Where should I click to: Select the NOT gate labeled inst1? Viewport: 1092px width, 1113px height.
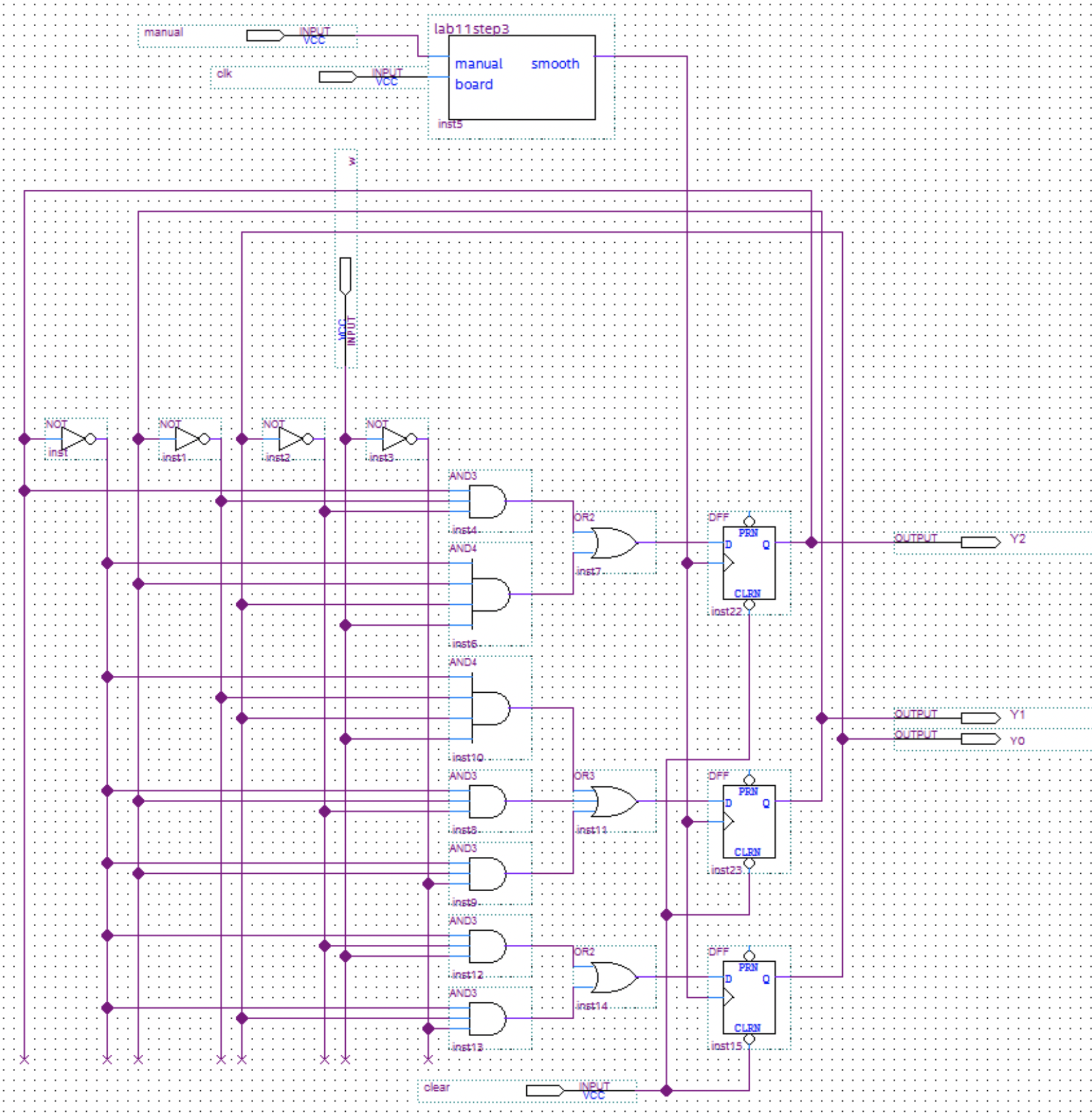[187, 439]
